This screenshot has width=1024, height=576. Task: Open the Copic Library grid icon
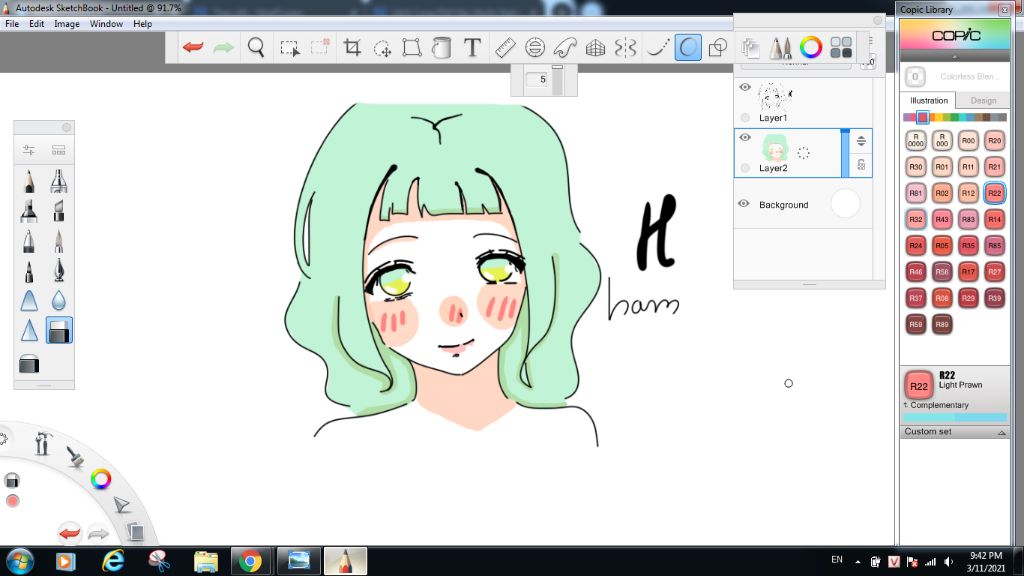pyautogui.click(x=841, y=48)
